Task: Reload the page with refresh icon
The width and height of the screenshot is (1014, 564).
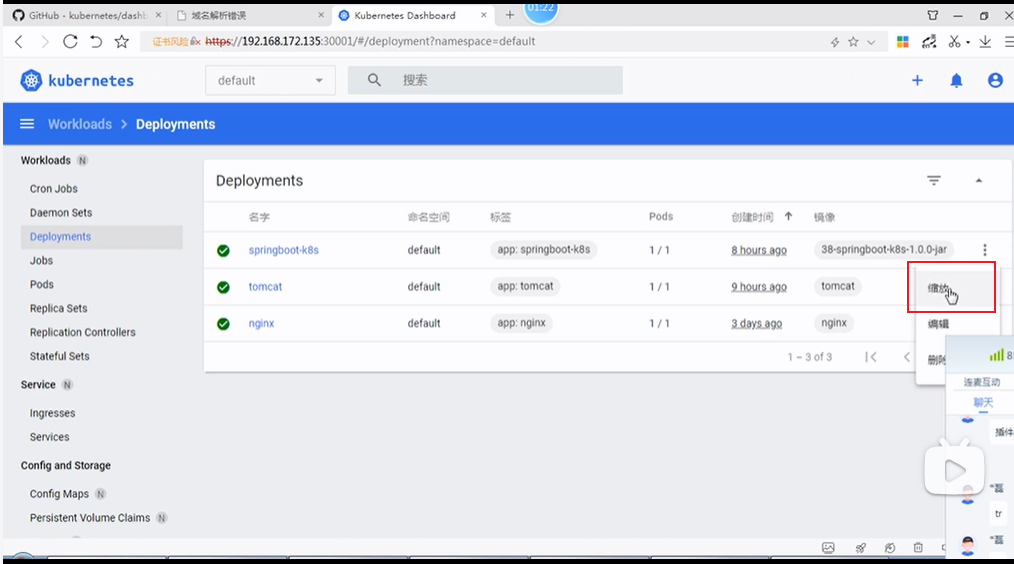Action: coord(70,42)
